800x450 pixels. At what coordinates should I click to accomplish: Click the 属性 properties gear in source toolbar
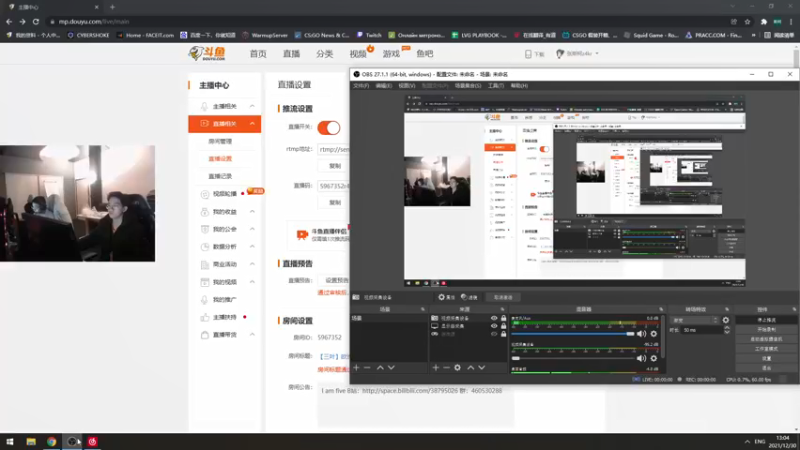pyautogui.click(x=446, y=297)
